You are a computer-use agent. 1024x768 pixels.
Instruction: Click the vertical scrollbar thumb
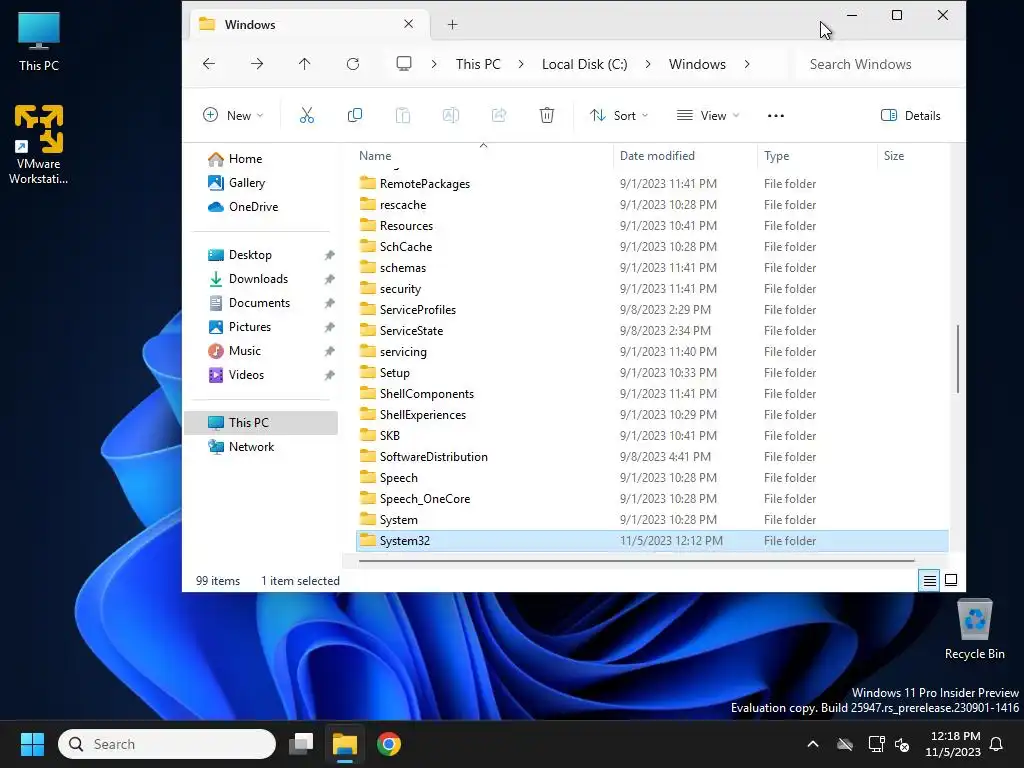coord(957,359)
